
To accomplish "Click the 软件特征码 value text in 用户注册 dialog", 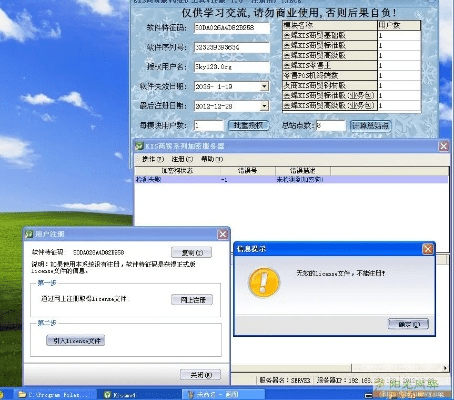I will pyautogui.click(x=99, y=252).
